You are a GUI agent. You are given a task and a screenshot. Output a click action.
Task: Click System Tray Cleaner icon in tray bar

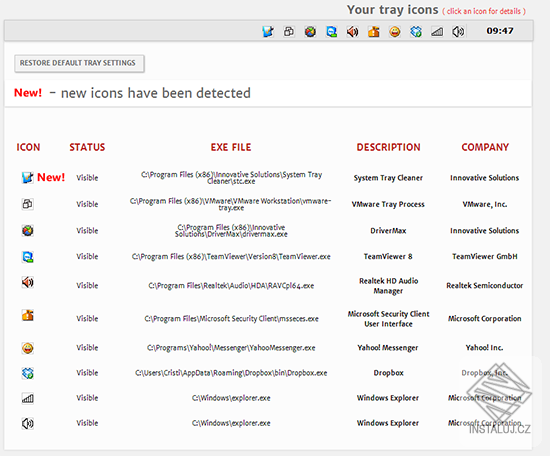[268, 32]
